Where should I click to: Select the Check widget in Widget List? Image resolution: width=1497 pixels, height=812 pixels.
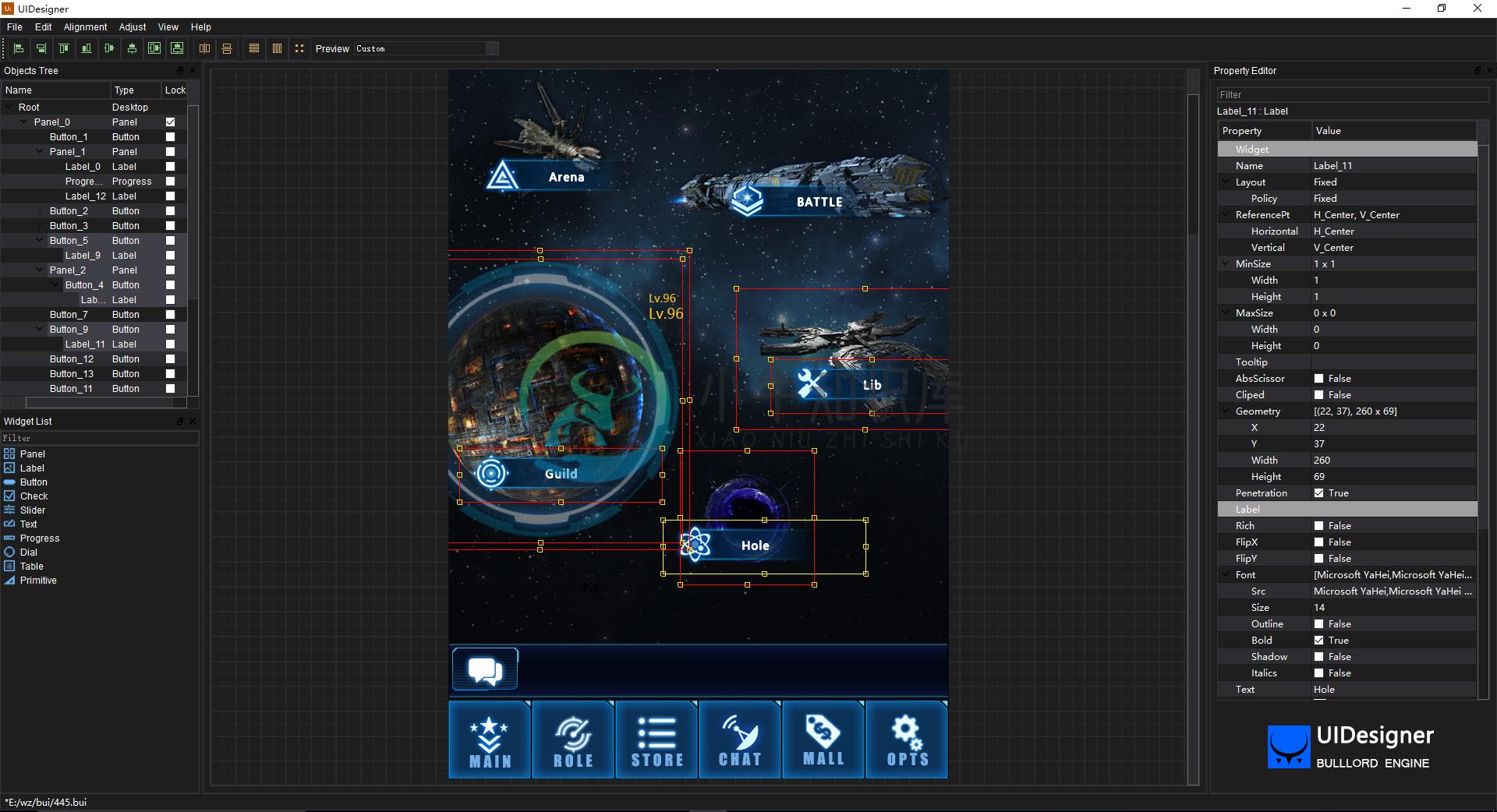point(34,496)
